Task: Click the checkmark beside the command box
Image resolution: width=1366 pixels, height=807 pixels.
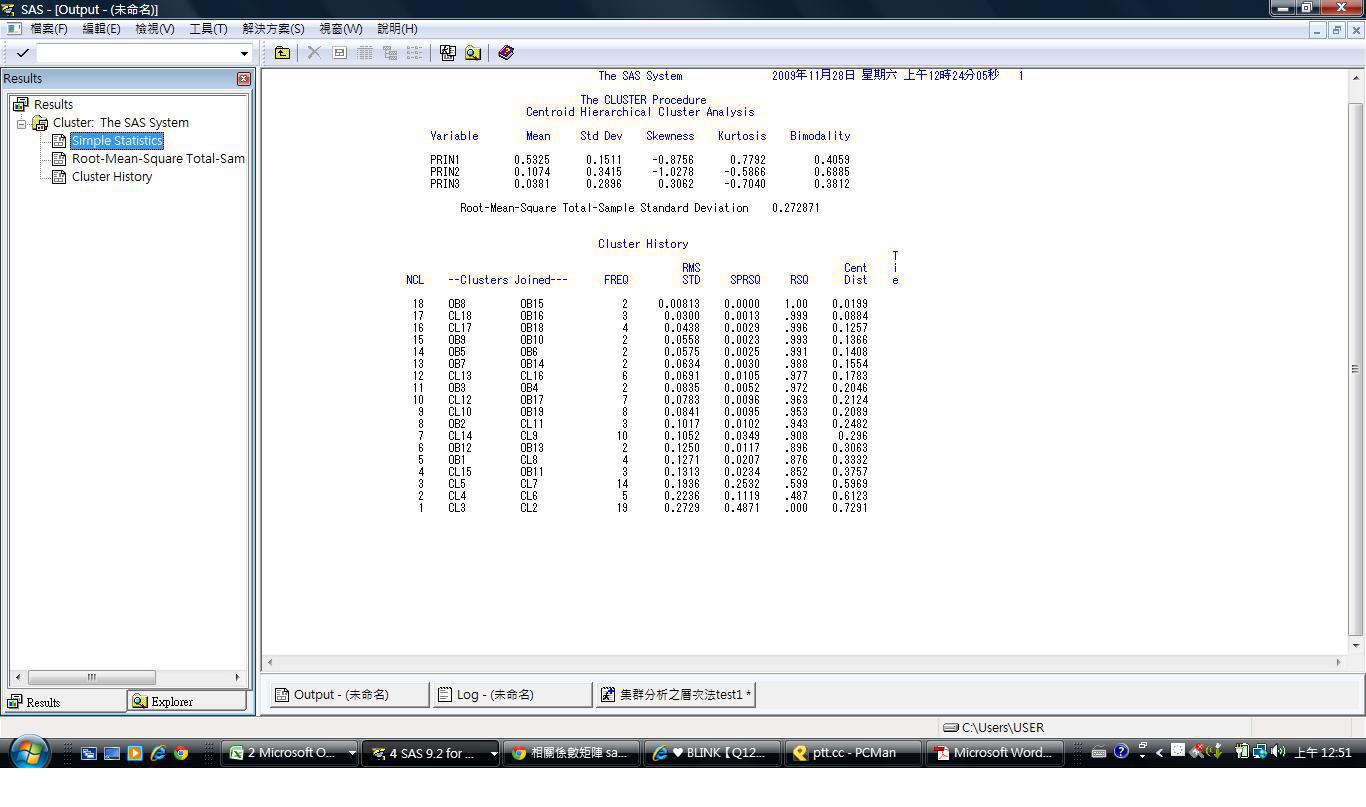Action: (x=22, y=53)
